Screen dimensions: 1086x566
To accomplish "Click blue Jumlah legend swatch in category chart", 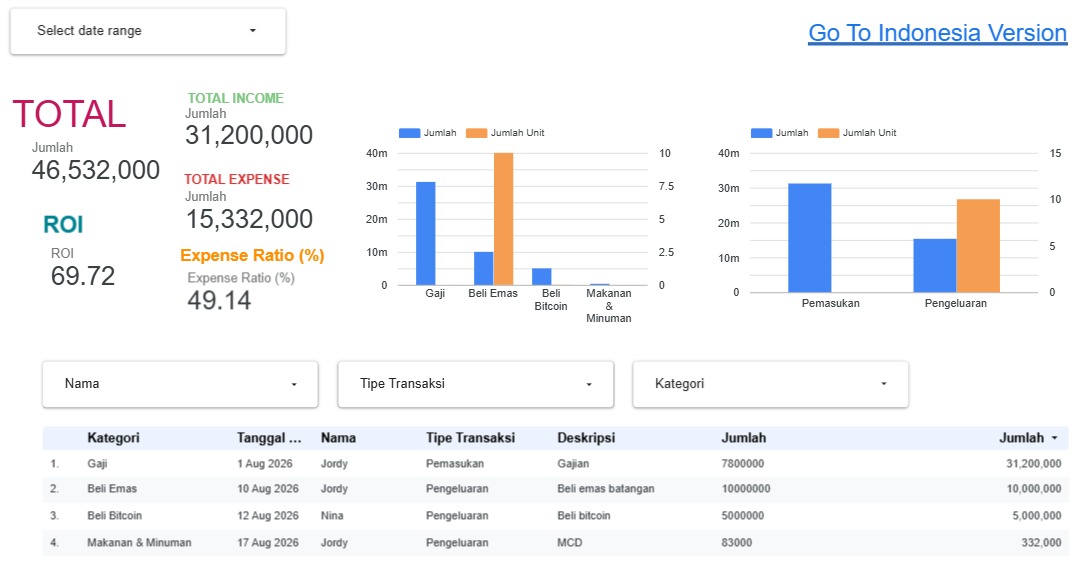I will tap(409, 133).
